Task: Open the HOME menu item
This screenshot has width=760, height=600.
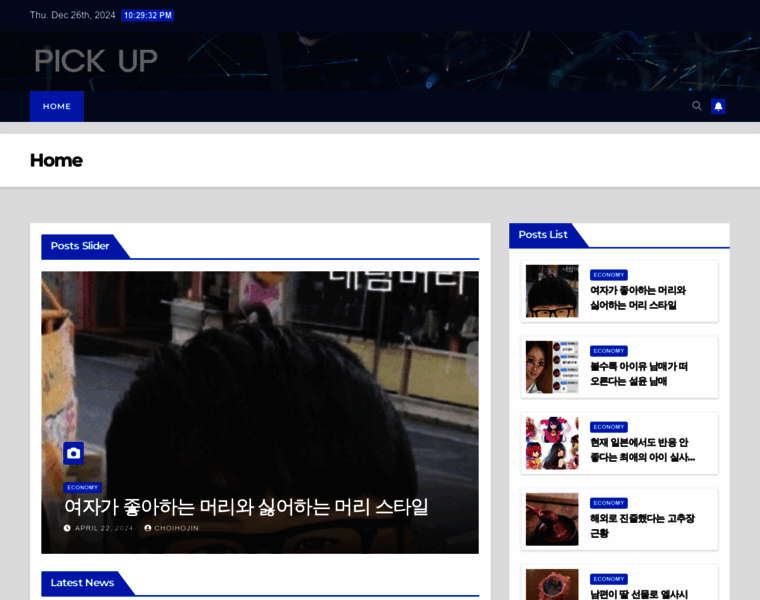Action: click(x=57, y=106)
